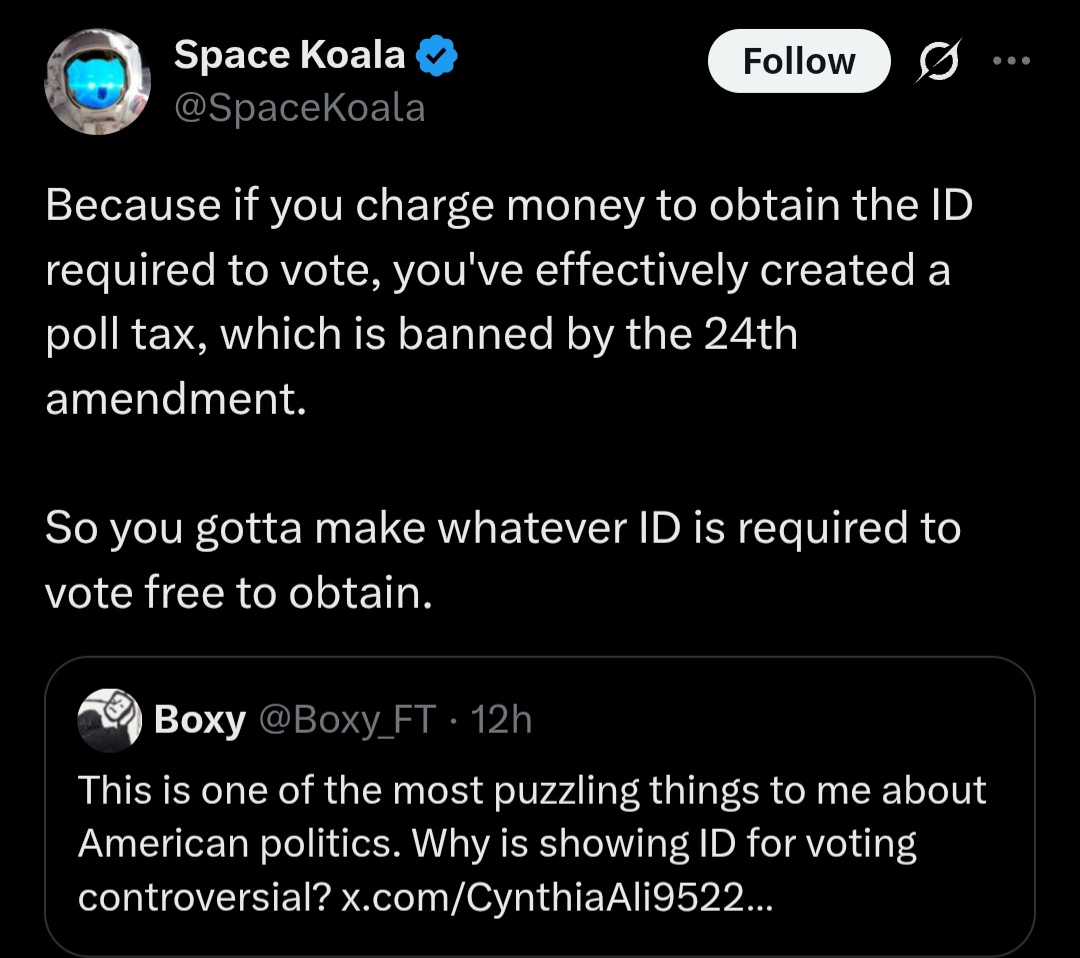
Task: Click the word 'controversial?' in quoted post
Action: (205, 897)
